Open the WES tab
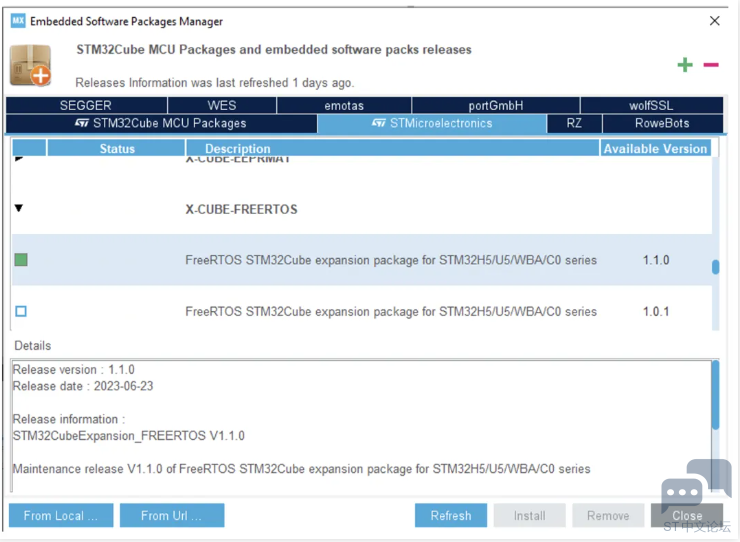740x542 pixels. click(222, 105)
